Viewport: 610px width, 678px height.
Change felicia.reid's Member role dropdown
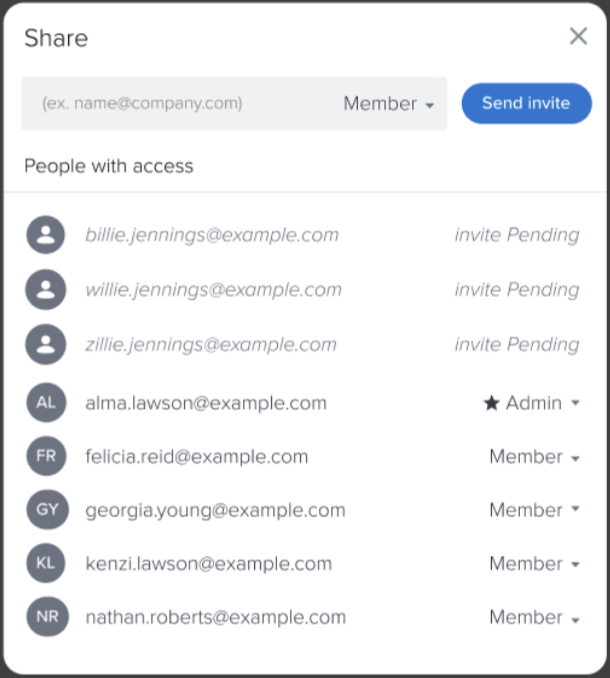point(534,457)
